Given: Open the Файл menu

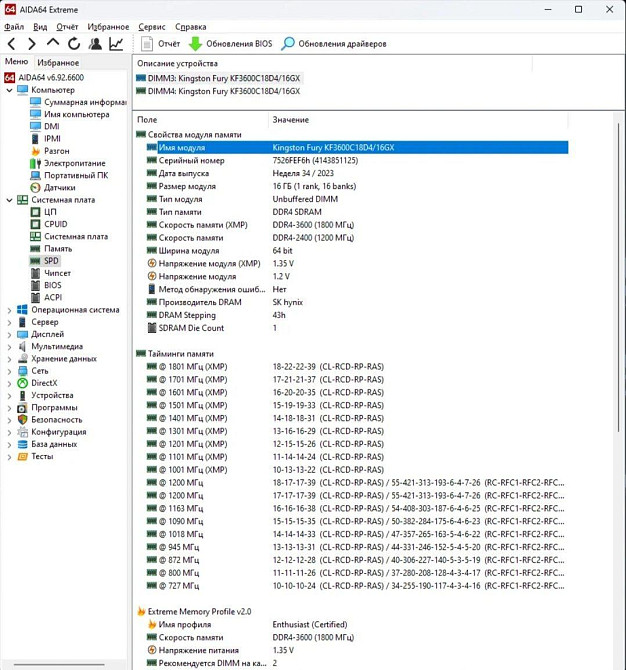Looking at the screenshot, I should [15, 27].
